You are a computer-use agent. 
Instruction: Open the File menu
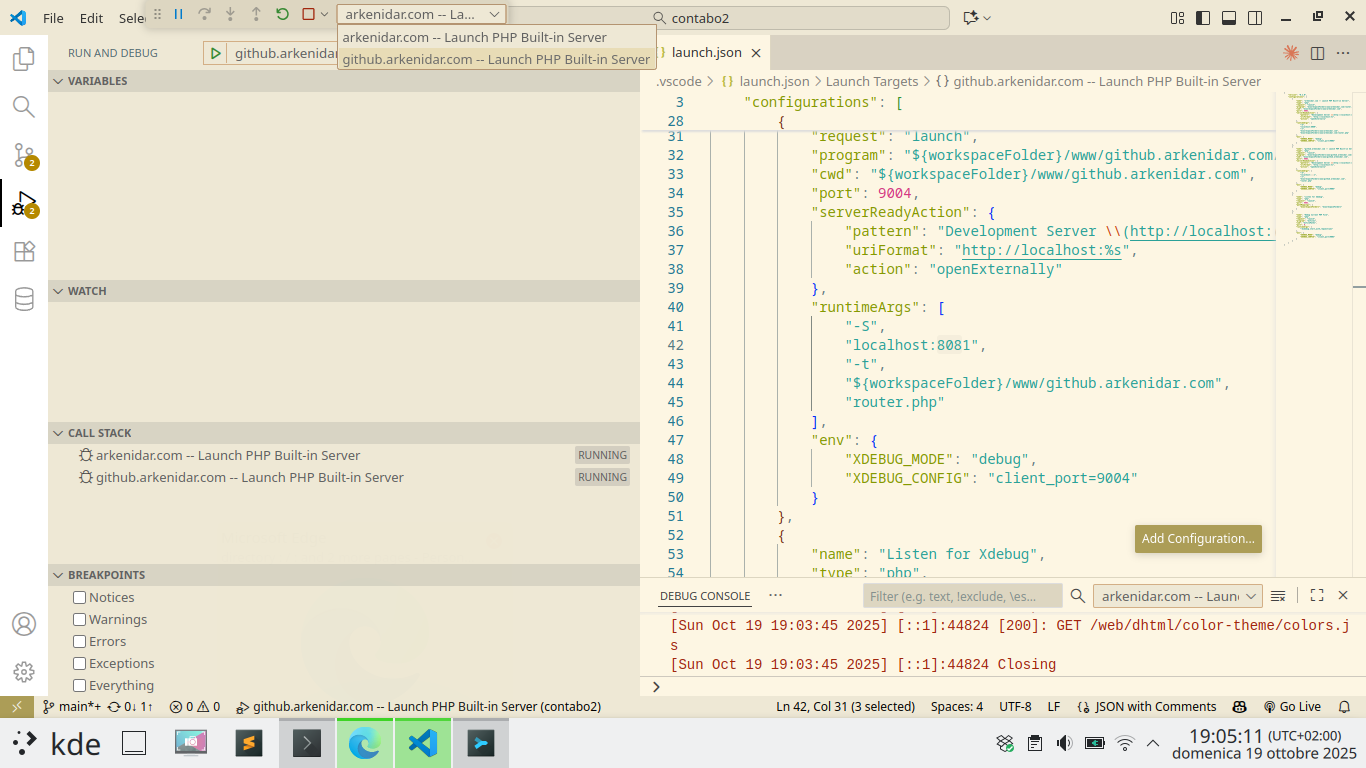(53, 18)
